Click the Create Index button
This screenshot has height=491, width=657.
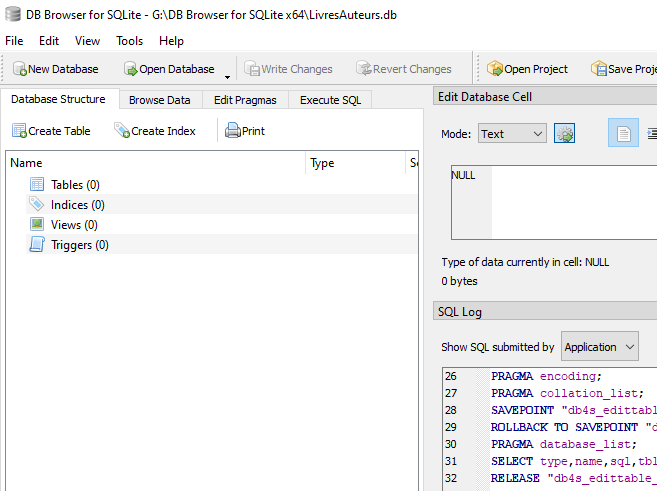(x=155, y=131)
